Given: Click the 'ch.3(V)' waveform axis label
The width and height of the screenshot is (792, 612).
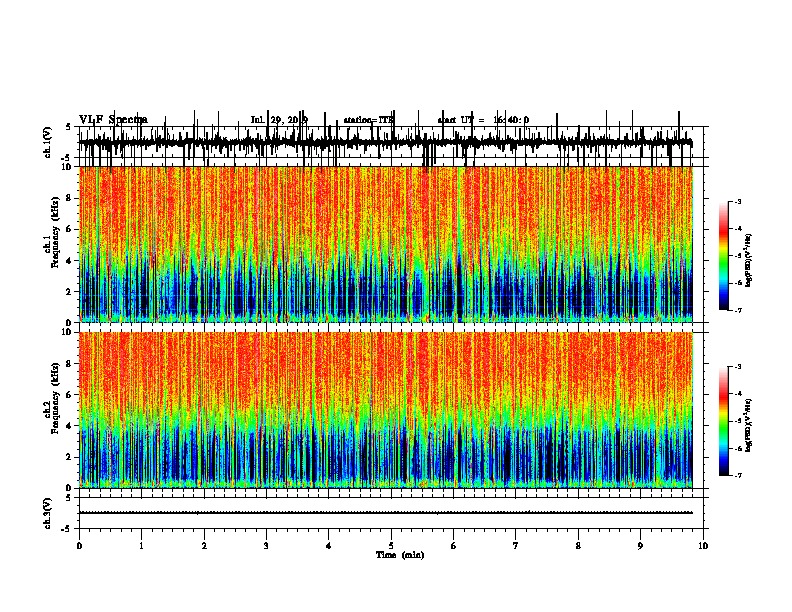Looking at the screenshot, I should (47, 513).
